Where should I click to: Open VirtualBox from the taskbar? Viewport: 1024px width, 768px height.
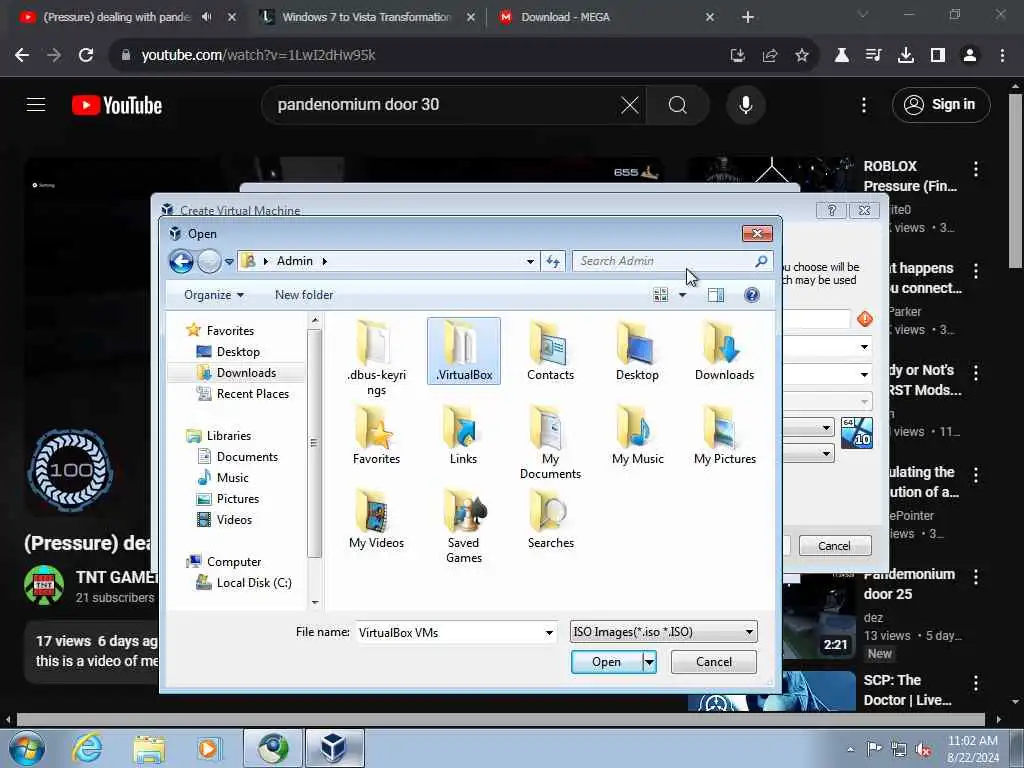click(x=333, y=748)
